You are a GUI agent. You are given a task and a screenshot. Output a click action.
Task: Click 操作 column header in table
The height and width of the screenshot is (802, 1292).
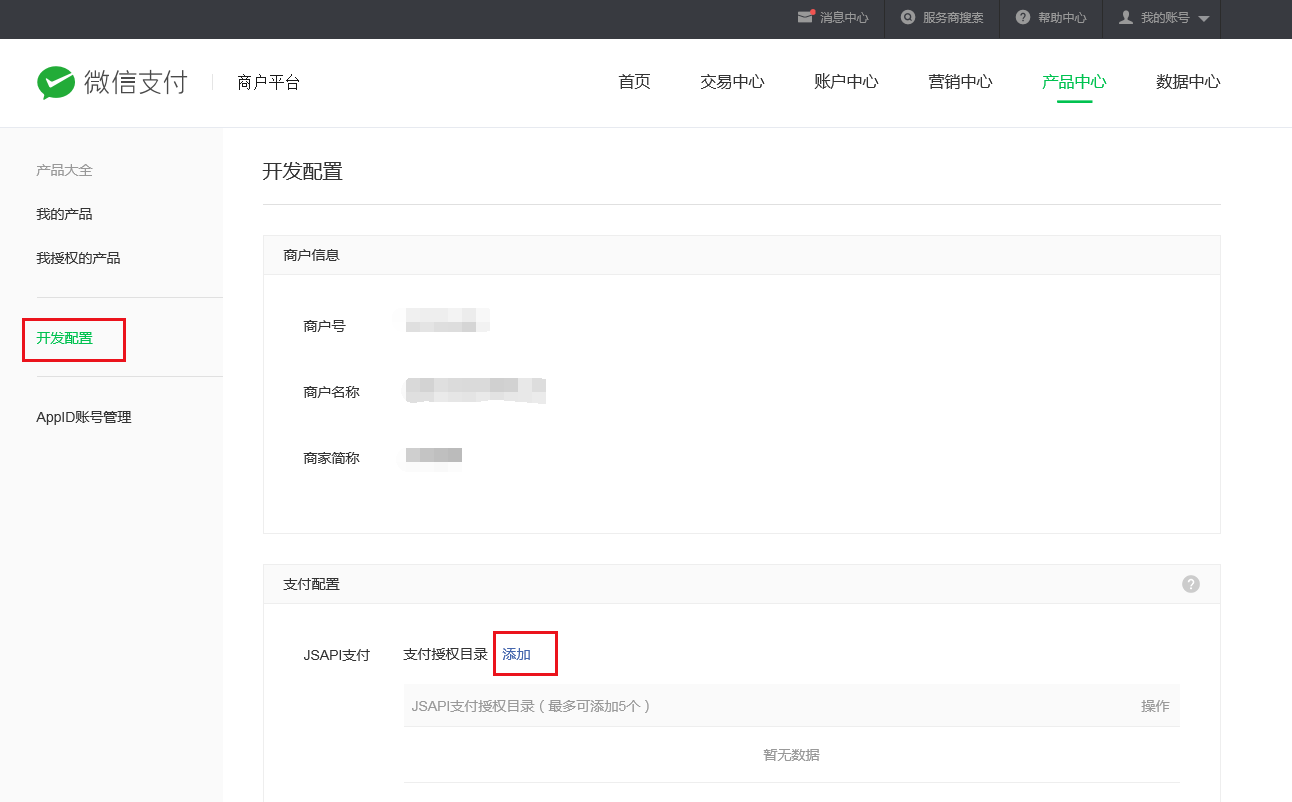(x=1155, y=706)
